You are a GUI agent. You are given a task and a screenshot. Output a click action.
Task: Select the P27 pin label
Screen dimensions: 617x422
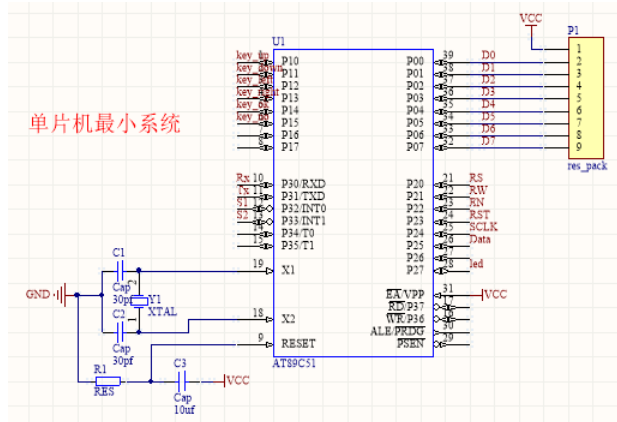click(415, 270)
